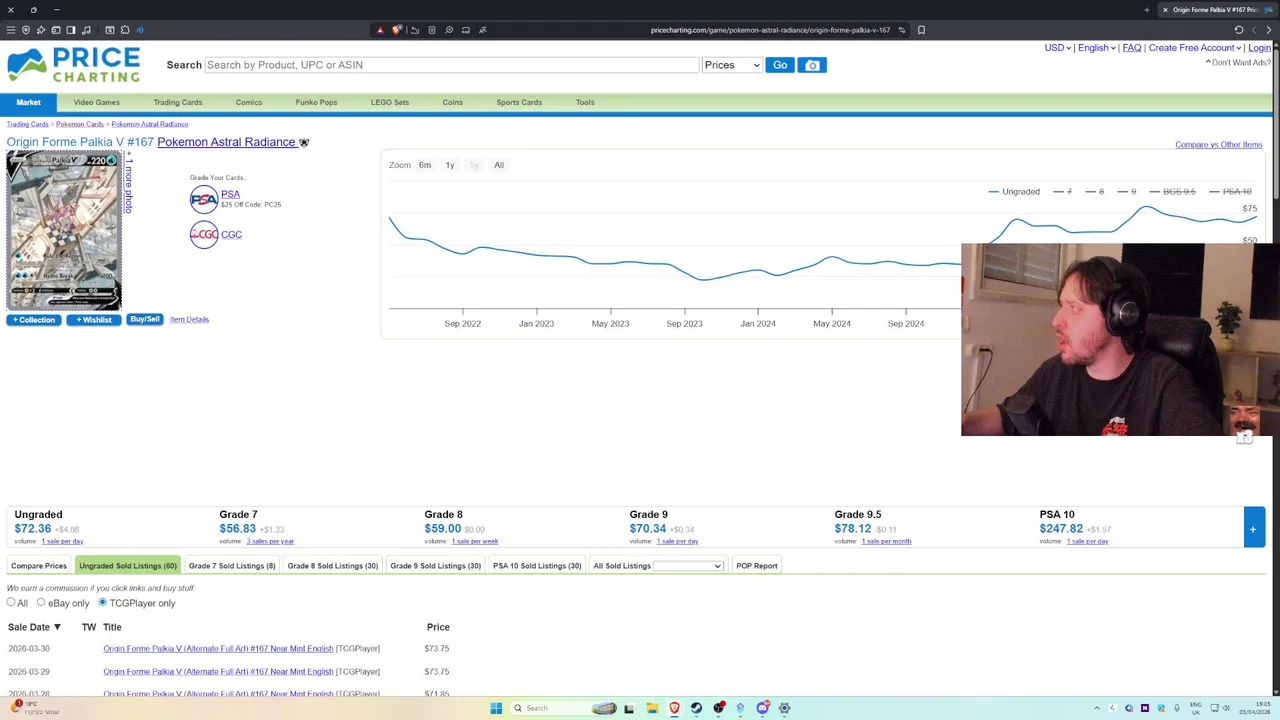Viewport: 1280px width, 720px height.
Task: Select the All listings radio button
Action: (11, 603)
